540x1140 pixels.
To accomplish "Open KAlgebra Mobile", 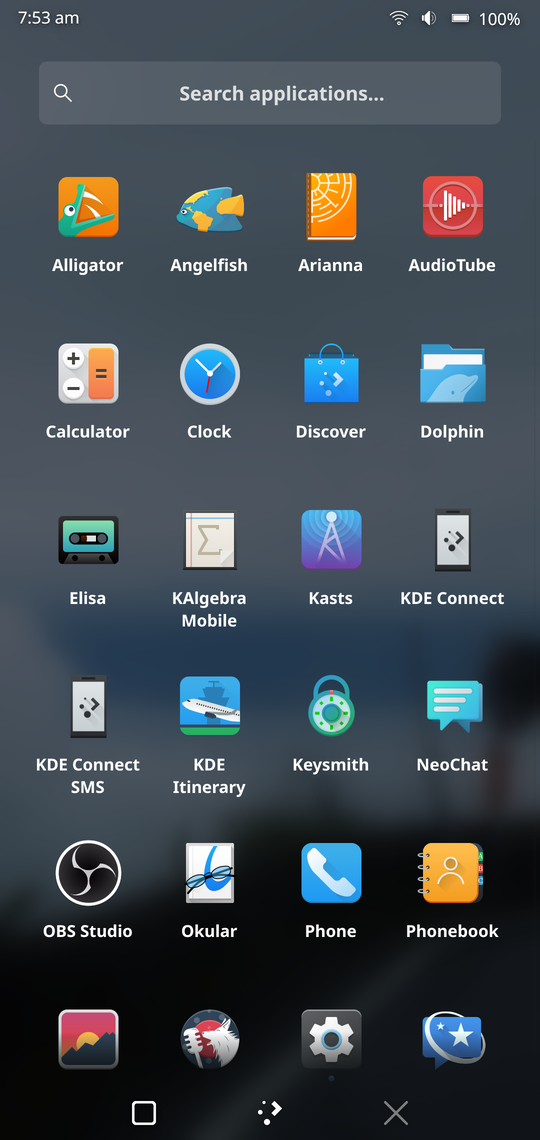I will 209,540.
